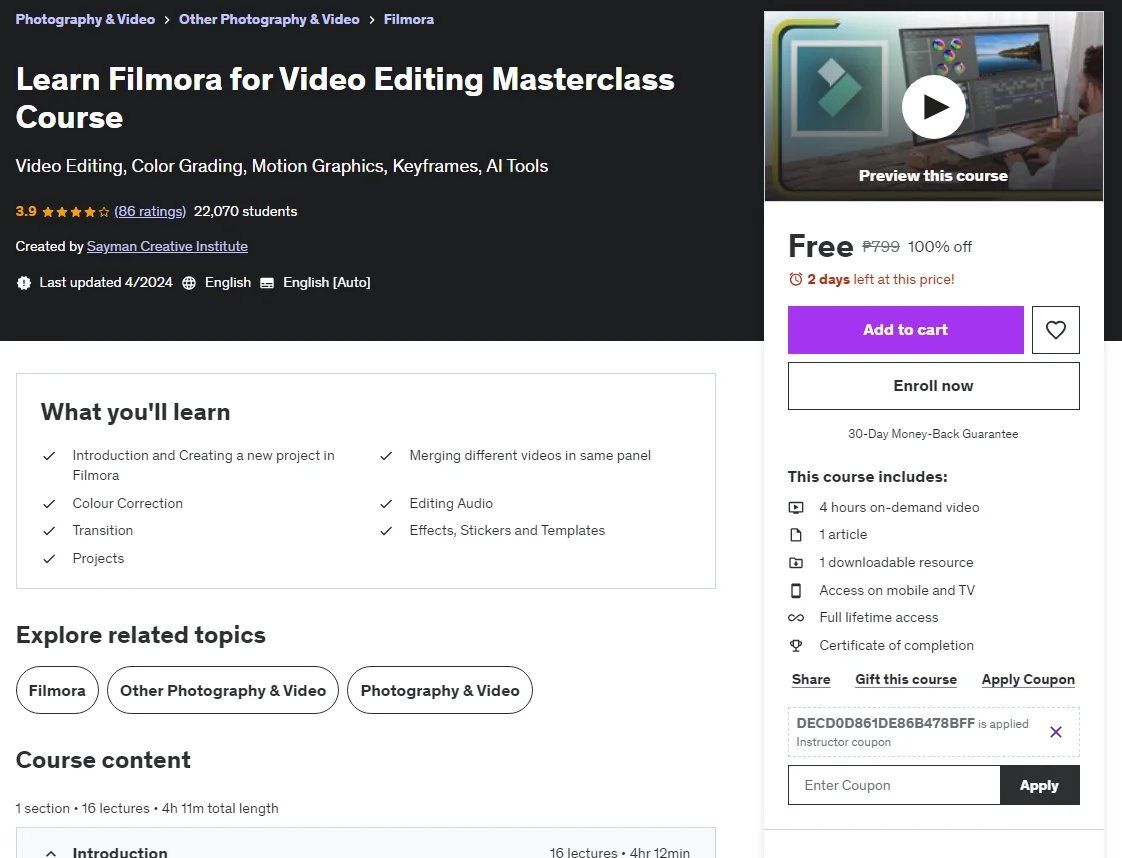Click the closed captions icon
Screen dimensions: 1122x858
click(267, 283)
